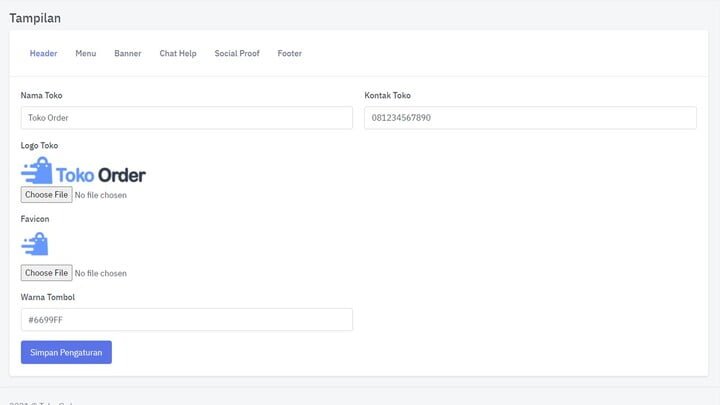The image size is (720, 405).
Task: Click the Logo Toko section label
Action: tap(39, 146)
